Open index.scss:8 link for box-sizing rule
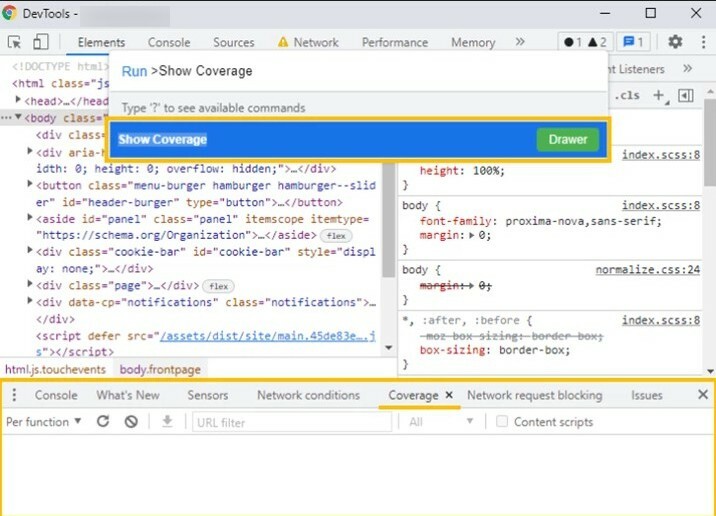The image size is (716, 516). [660, 320]
